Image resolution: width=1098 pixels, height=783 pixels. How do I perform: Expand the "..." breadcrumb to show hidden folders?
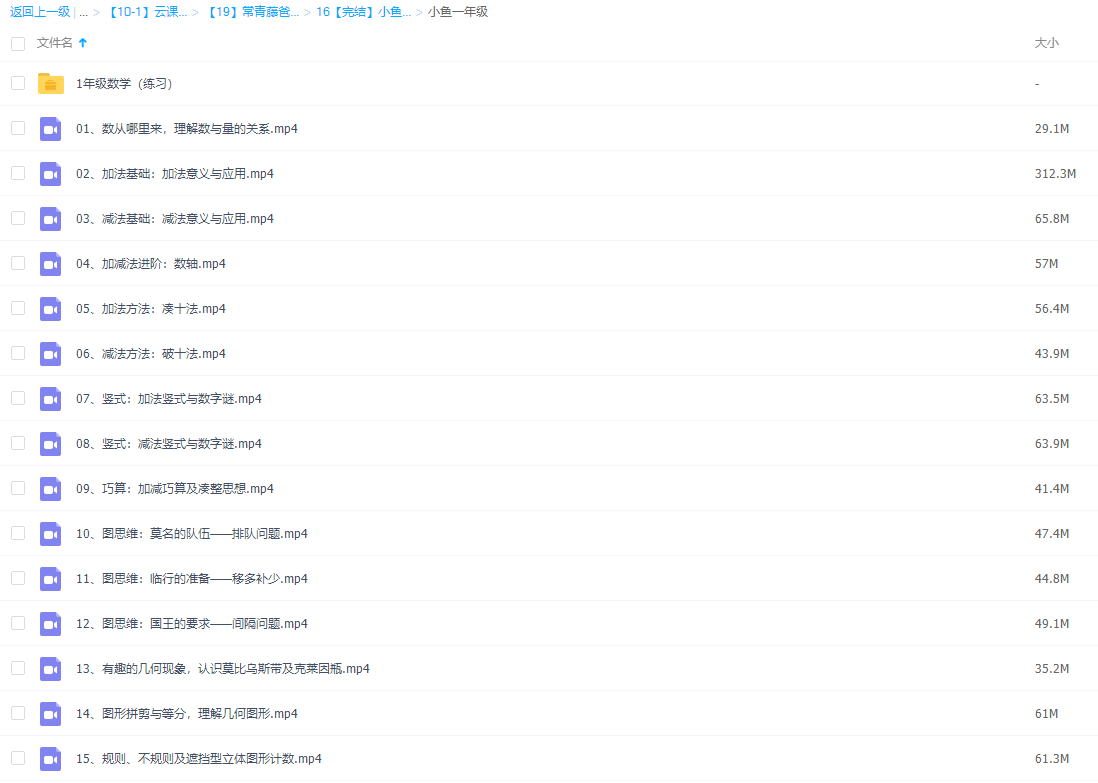pyautogui.click(x=83, y=13)
